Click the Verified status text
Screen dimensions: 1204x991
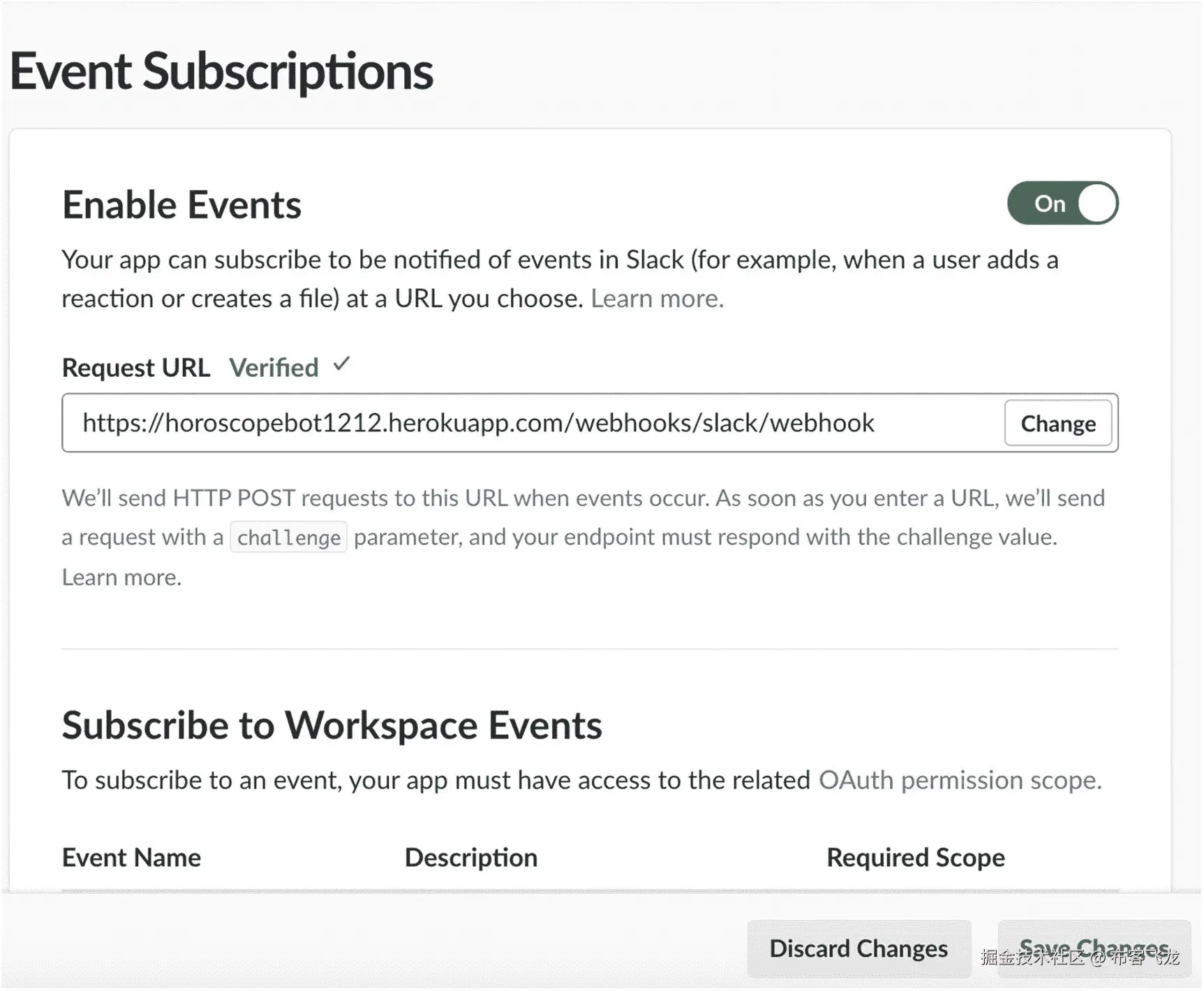coord(274,368)
